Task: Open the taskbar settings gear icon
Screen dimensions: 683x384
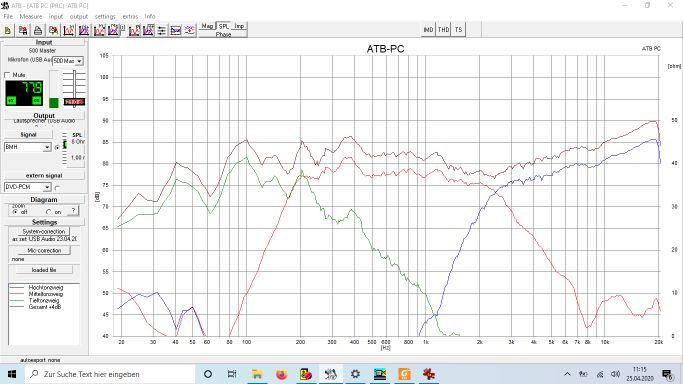Action: click(x=355, y=374)
